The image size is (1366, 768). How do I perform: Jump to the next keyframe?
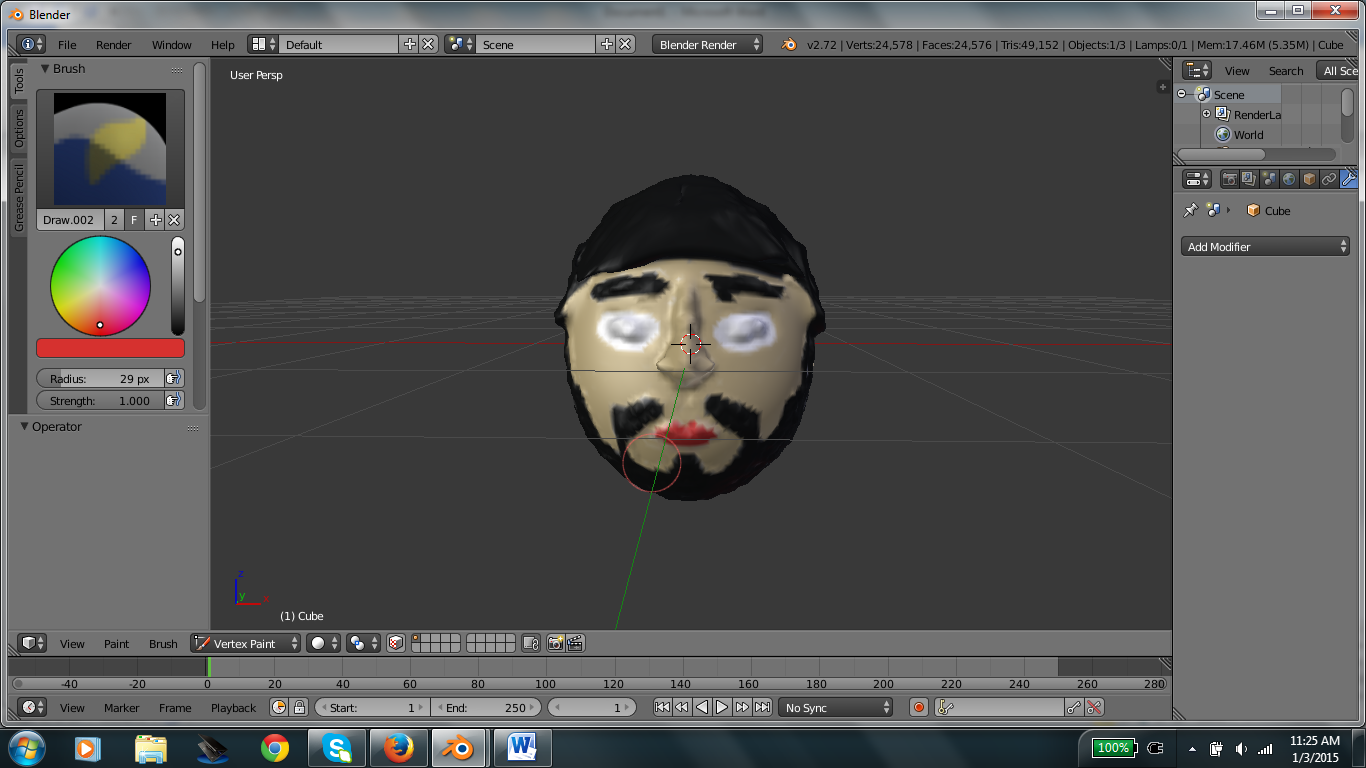point(742,707)
